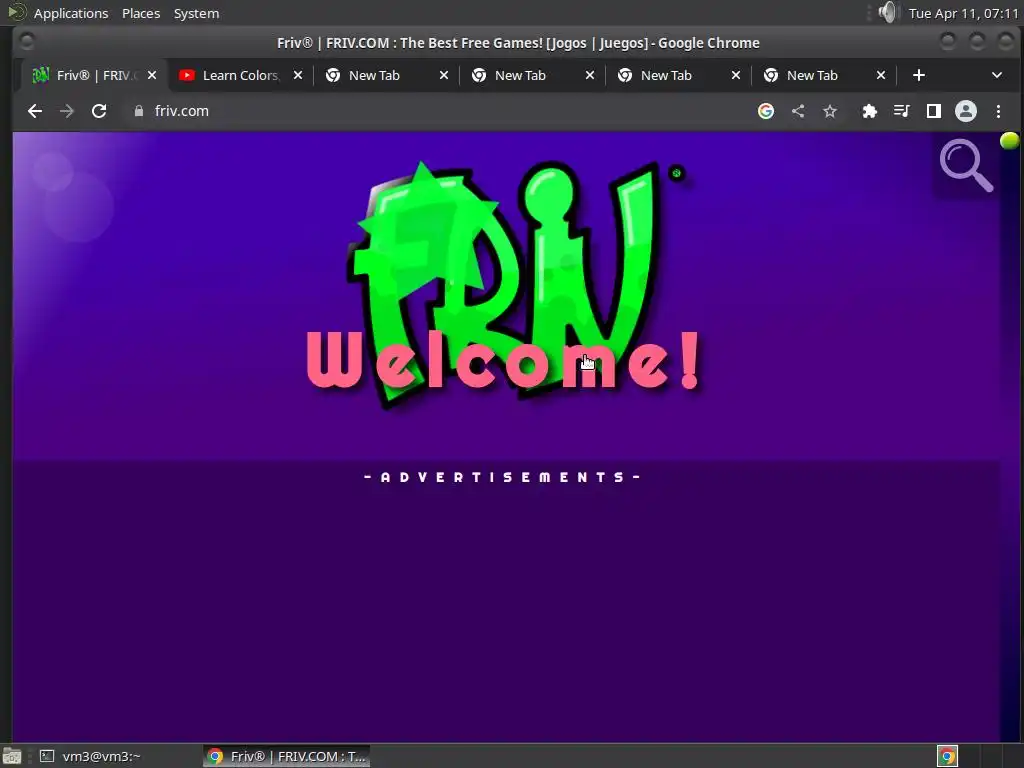Open the Google icon in address bar

pyautogui.click(x=766, y=111)
